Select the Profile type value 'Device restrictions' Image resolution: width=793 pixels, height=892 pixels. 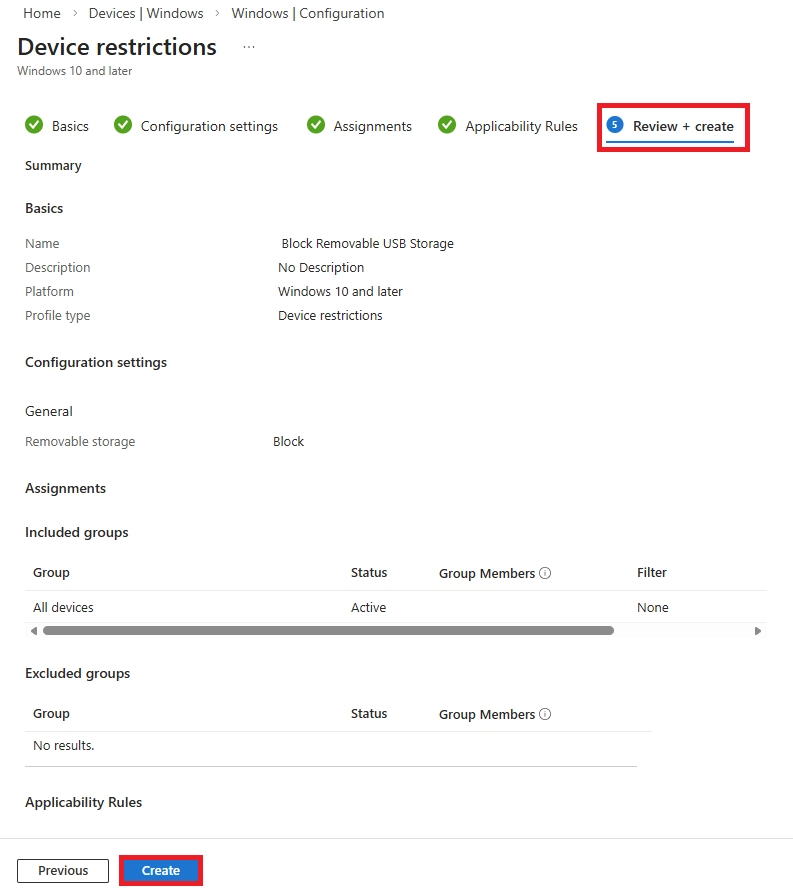point(330,315)
